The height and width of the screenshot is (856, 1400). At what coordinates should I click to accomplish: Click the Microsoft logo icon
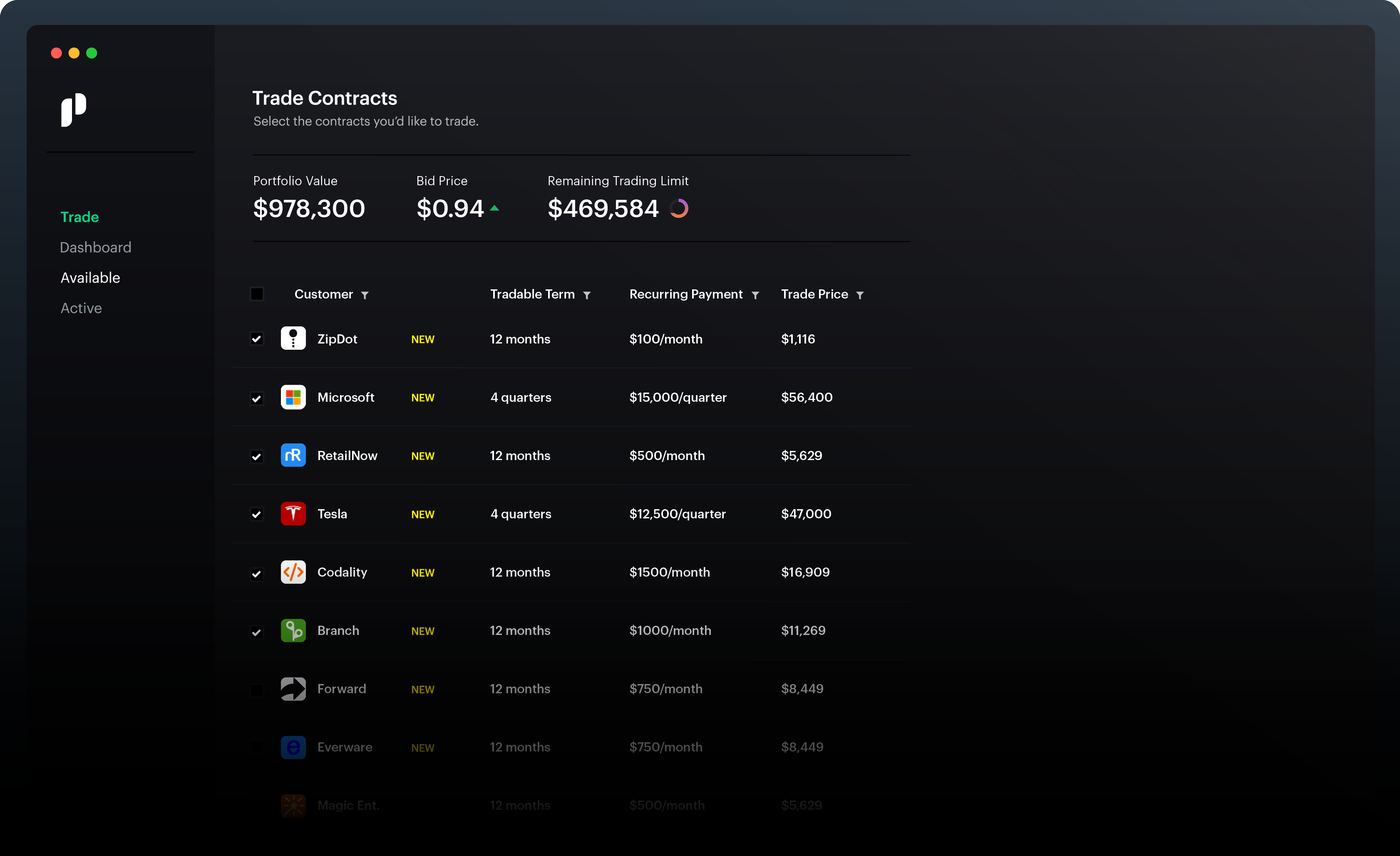pyautogui.click(x=293, y=397)
